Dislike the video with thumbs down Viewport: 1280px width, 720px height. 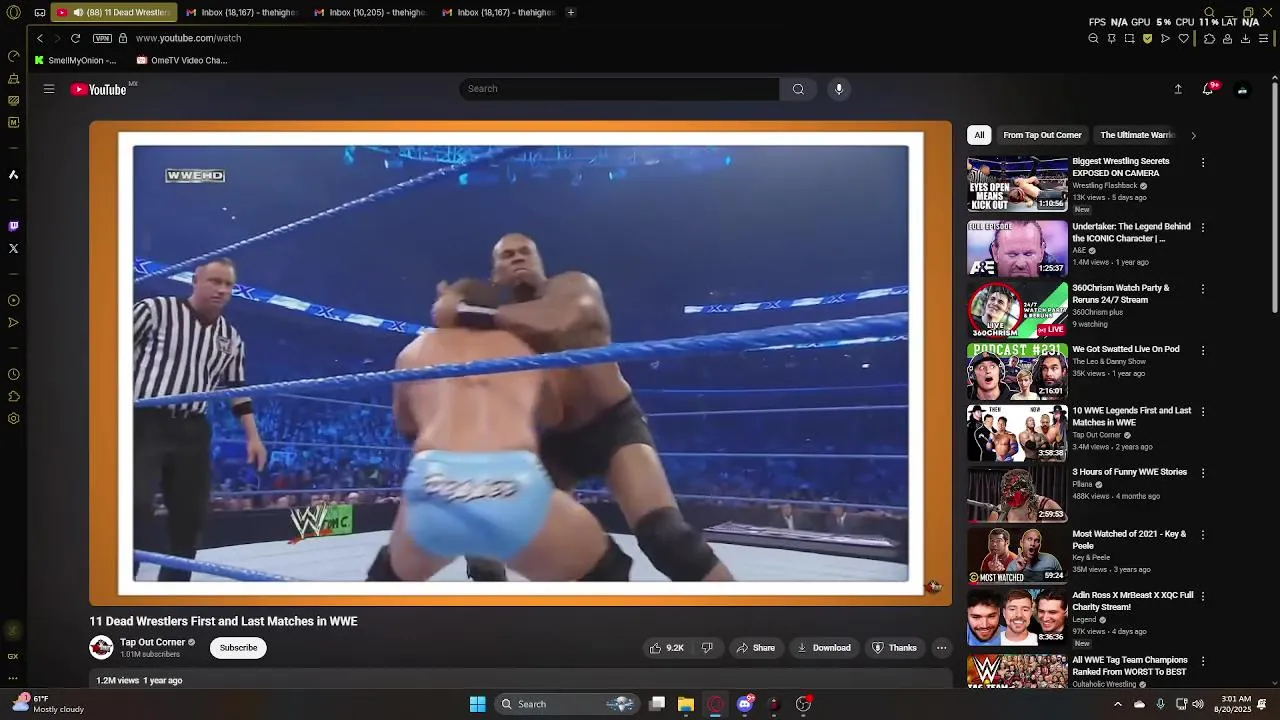tap(707, 648)
